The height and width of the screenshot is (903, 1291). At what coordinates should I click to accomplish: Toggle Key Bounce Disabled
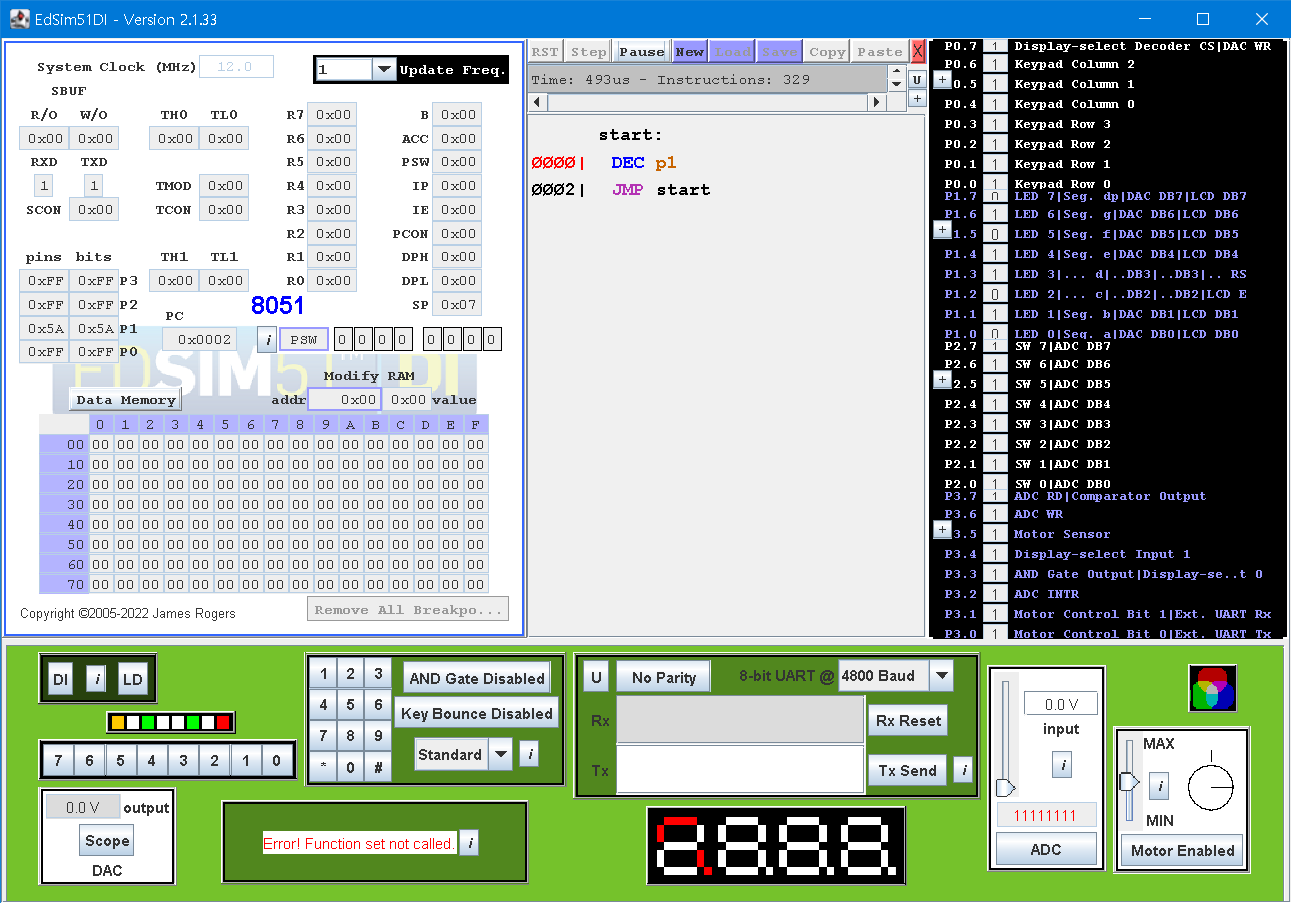[x=477, y=714]
